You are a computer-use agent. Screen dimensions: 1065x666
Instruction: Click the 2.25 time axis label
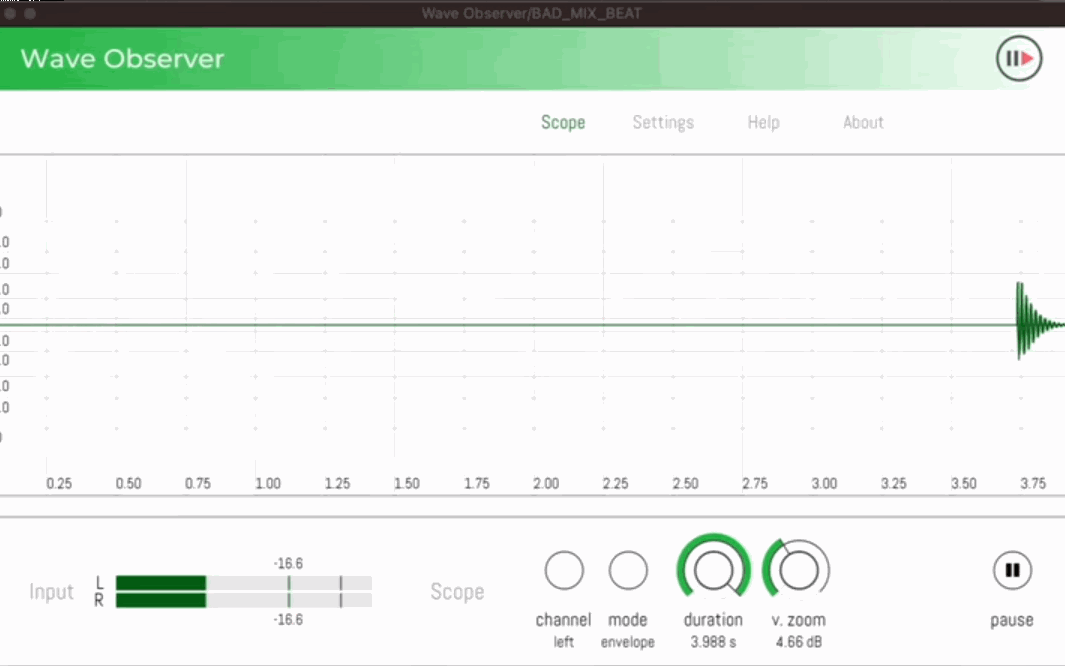click(x=615, y=483)
